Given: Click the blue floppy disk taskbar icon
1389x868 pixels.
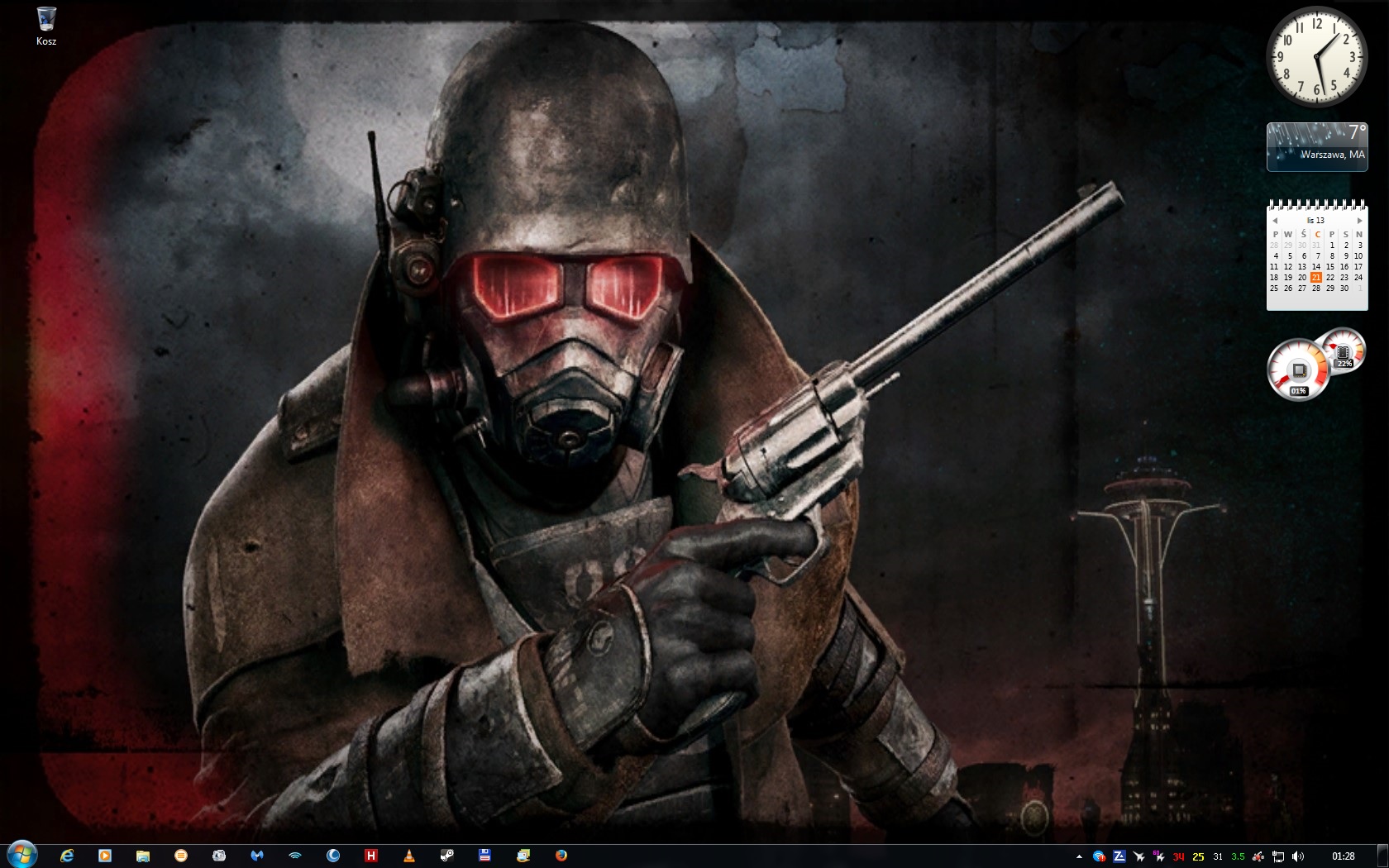Looking at the screenshot, I should tap(485, 856).
